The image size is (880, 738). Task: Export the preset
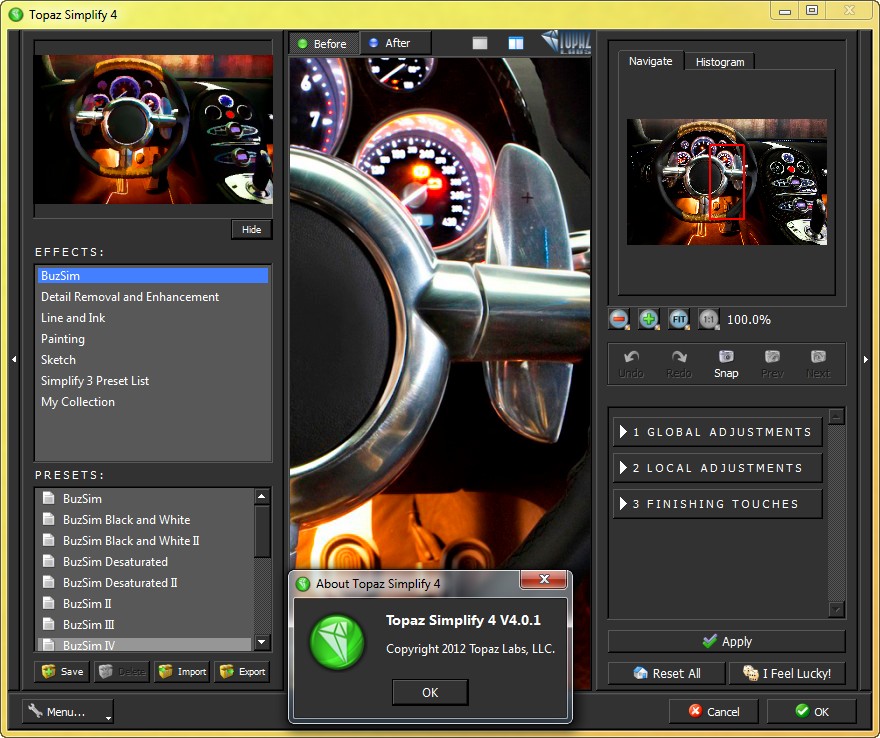point(242,671)
